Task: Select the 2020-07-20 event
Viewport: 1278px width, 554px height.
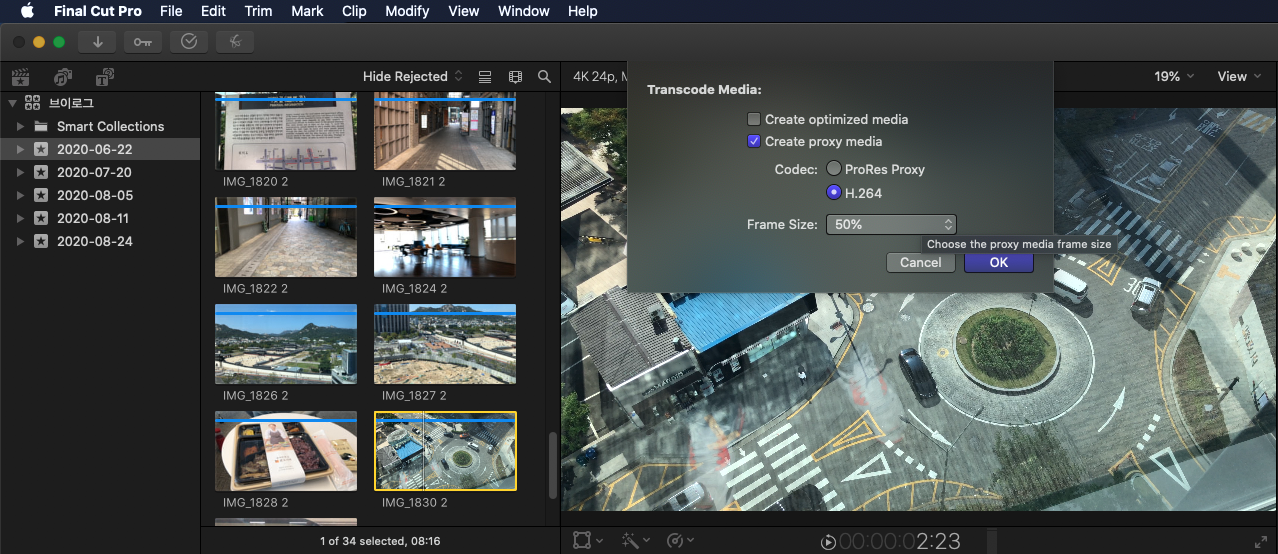Action: (x=100, y=172)
